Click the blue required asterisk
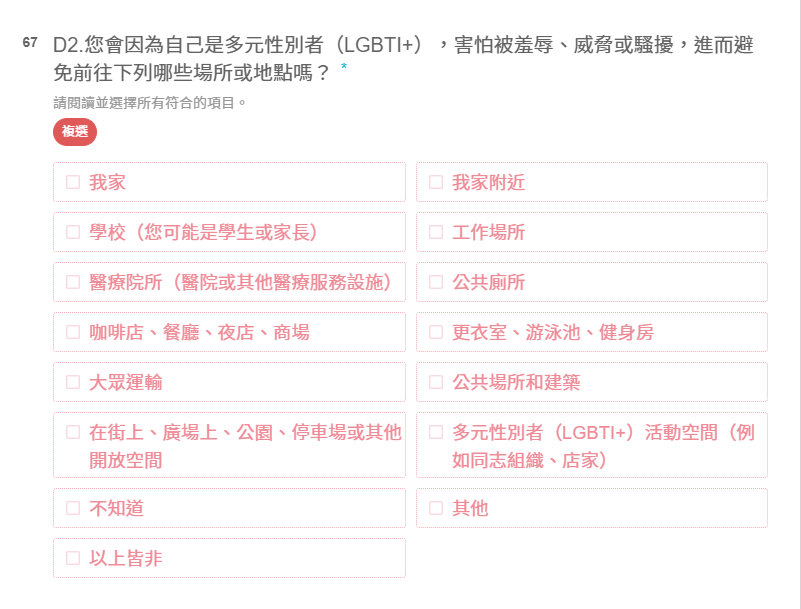The width and height of the screenshot is (801, 609). coord(344,66)
